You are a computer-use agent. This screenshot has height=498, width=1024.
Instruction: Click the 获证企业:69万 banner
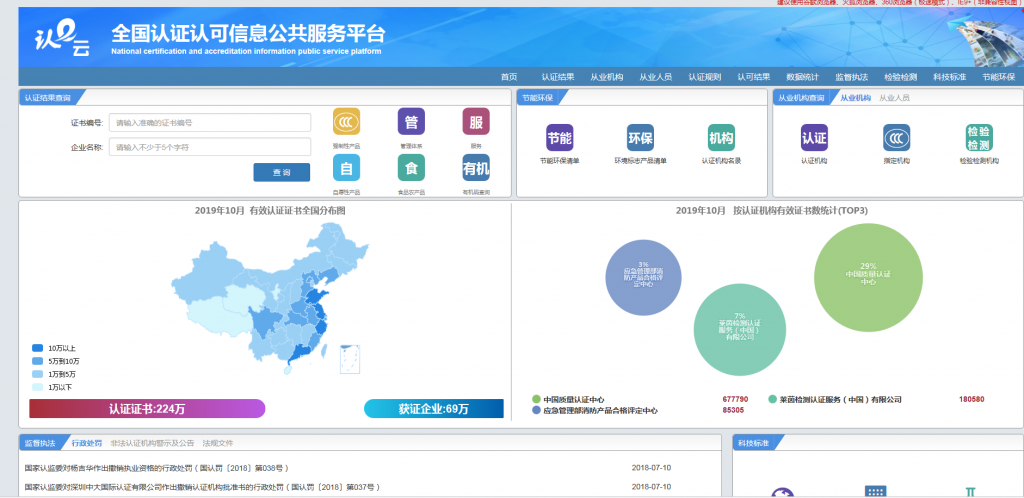pos(434,409)
